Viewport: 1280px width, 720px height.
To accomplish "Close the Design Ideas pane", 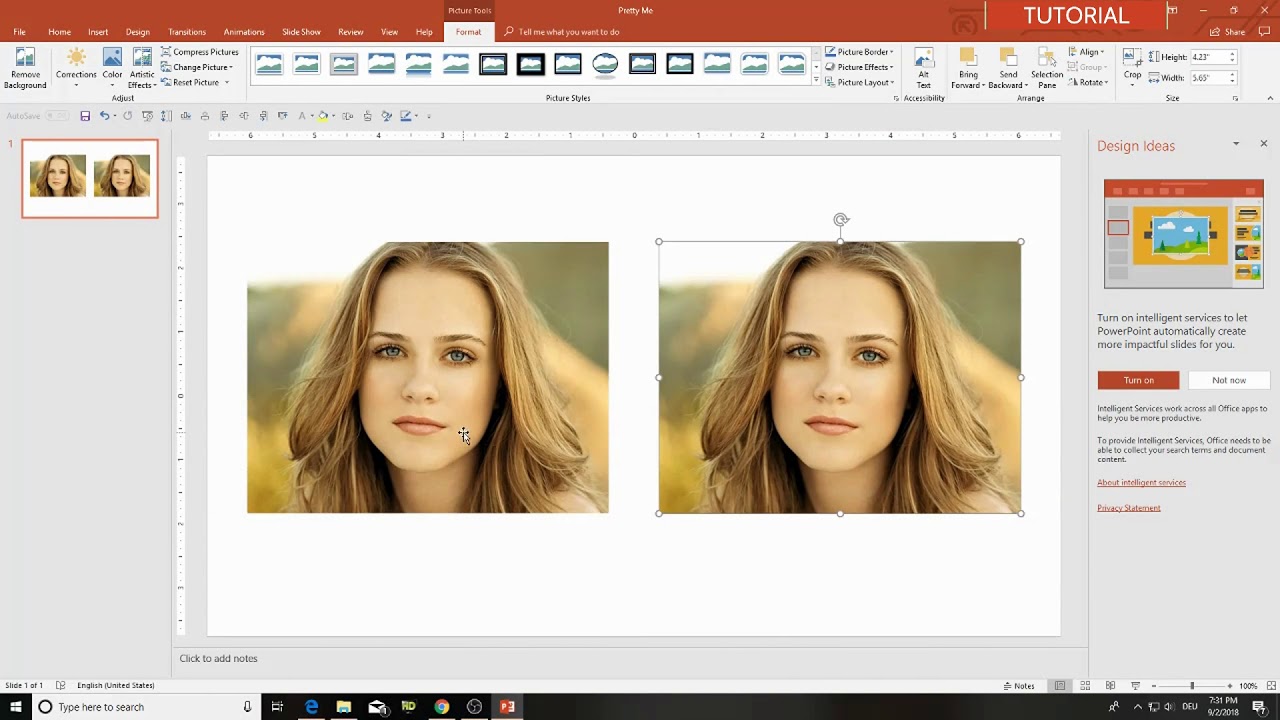I will pos(1263,144).
